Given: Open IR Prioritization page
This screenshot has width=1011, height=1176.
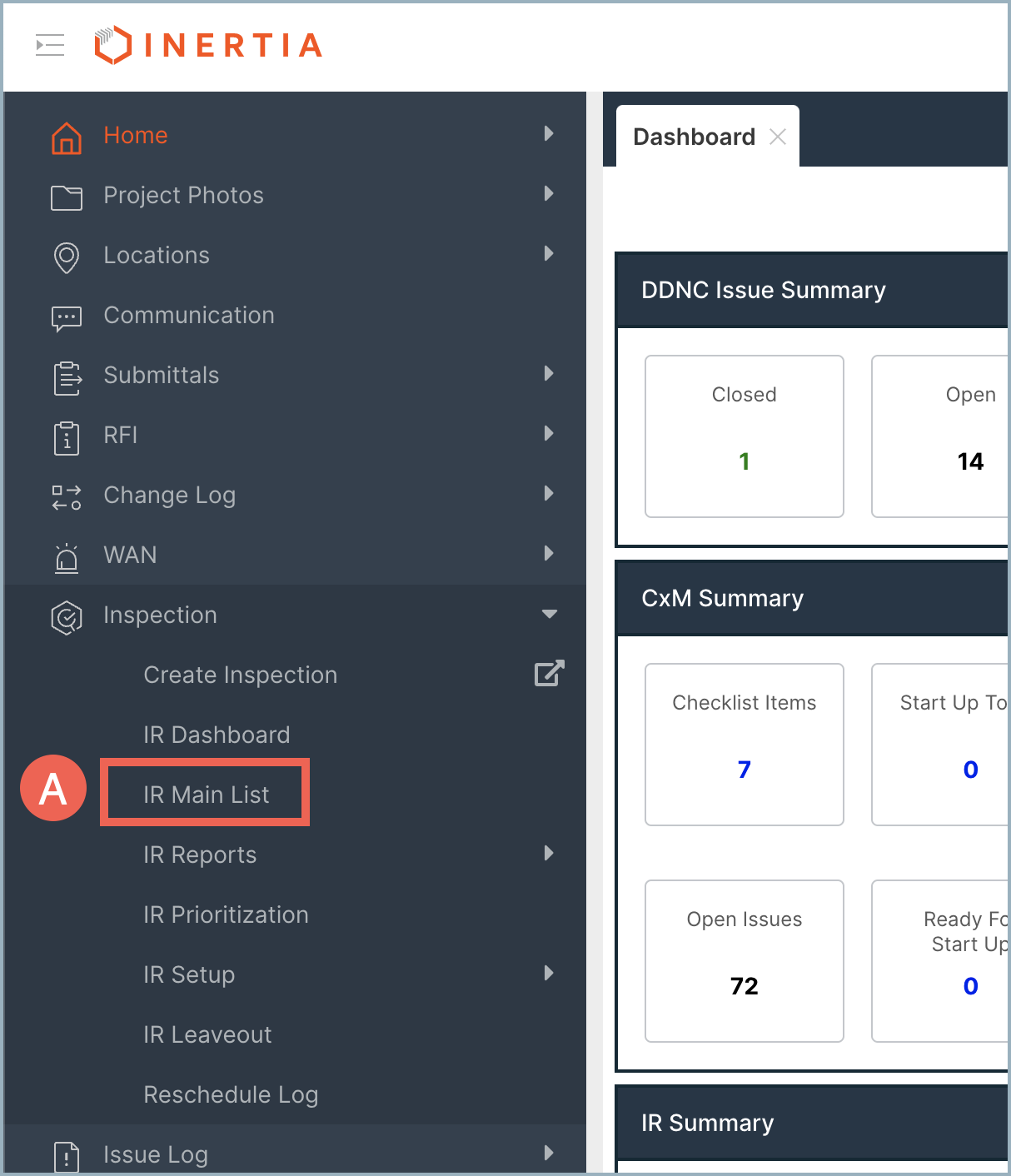Looking at the screenshot, I should 226,914.
